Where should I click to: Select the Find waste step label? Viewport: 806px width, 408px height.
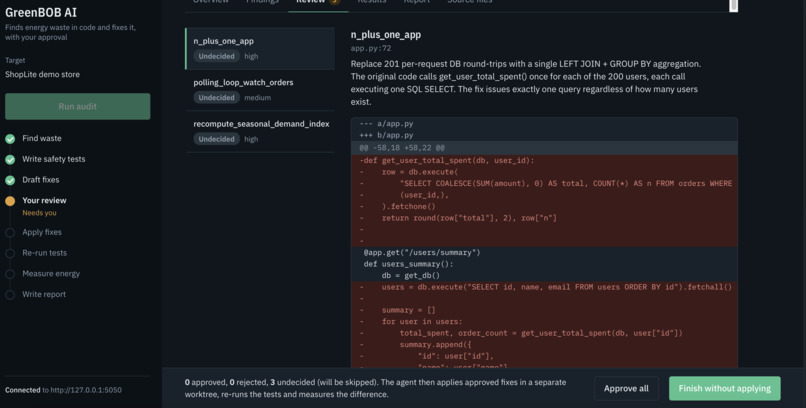[x=42, y=138]
